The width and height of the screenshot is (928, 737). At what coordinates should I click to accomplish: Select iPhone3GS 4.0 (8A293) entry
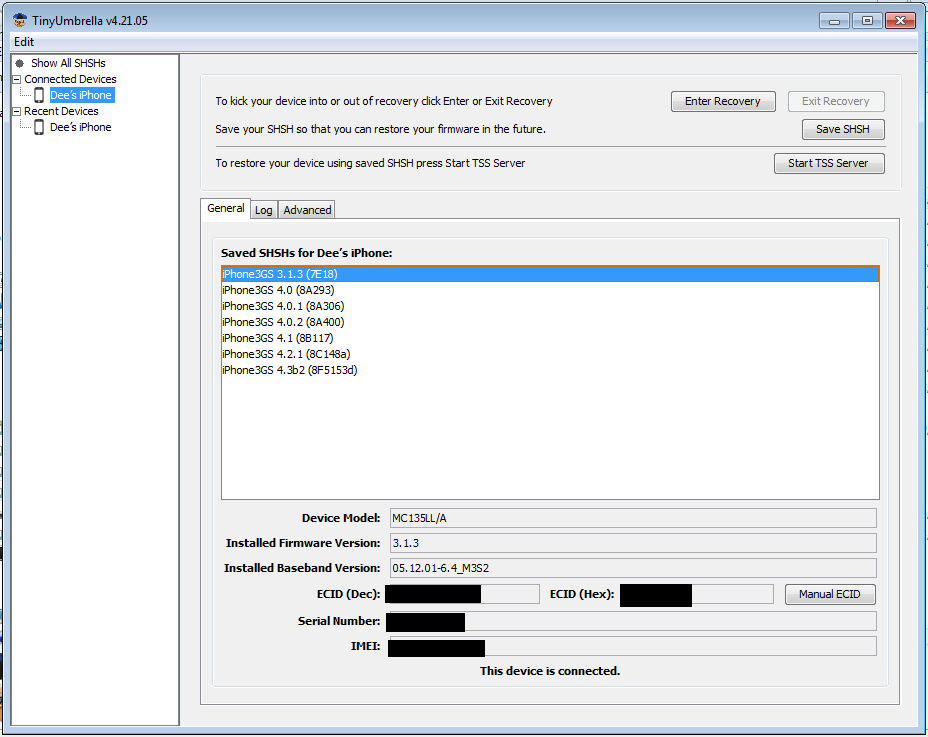[x=550, y=290]
